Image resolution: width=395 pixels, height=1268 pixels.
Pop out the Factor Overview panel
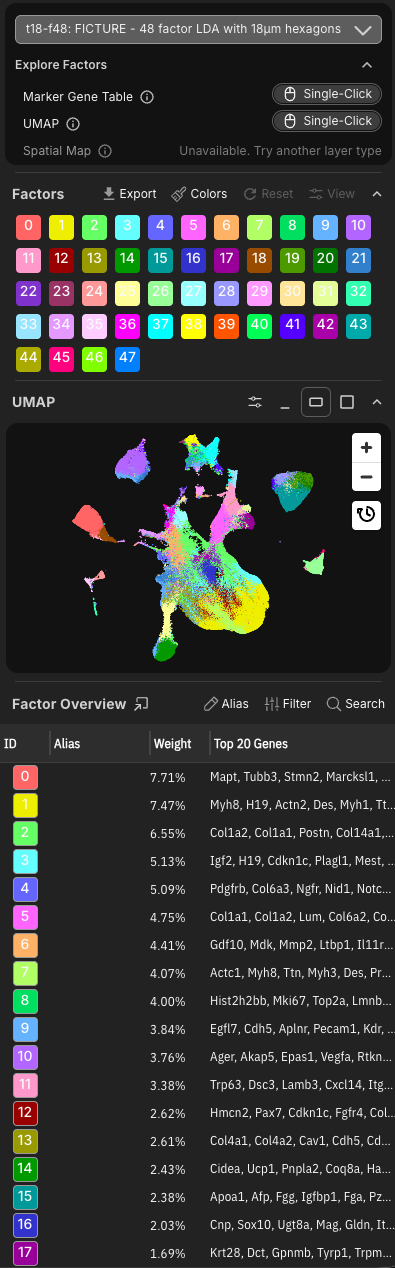tap(141, 704)
